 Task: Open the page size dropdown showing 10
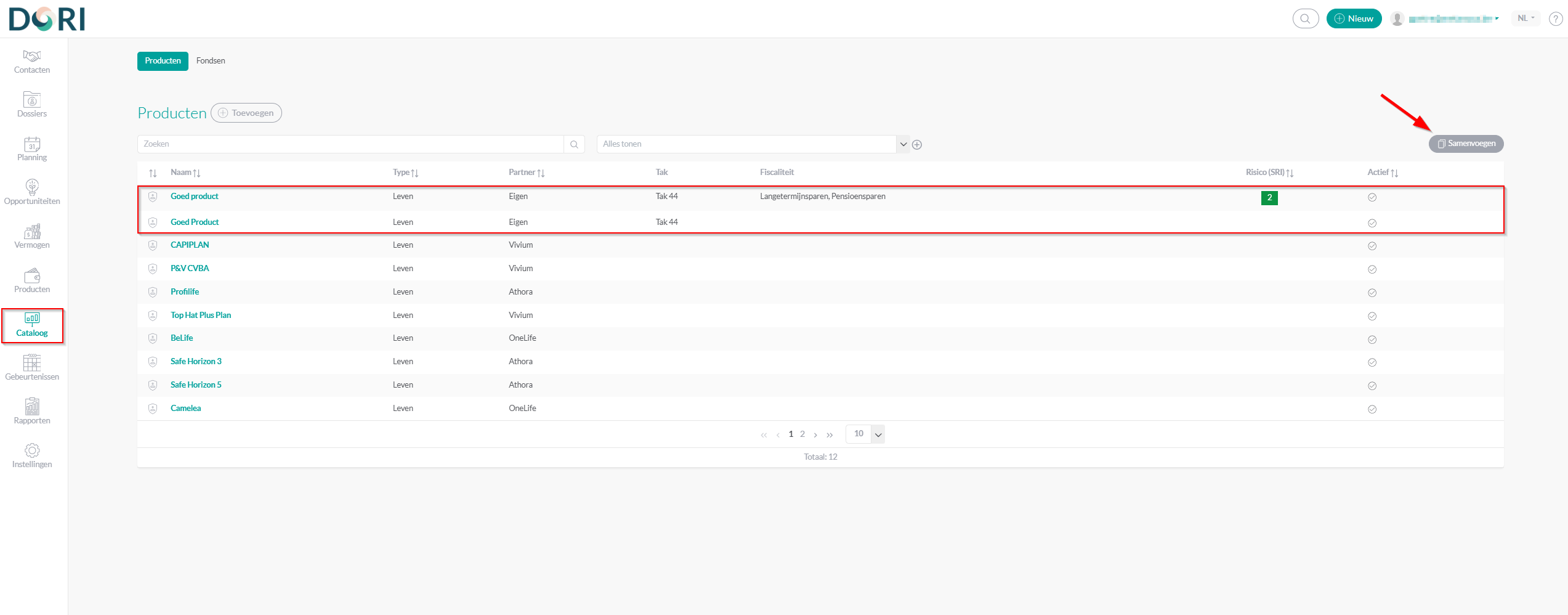(878, 434)
